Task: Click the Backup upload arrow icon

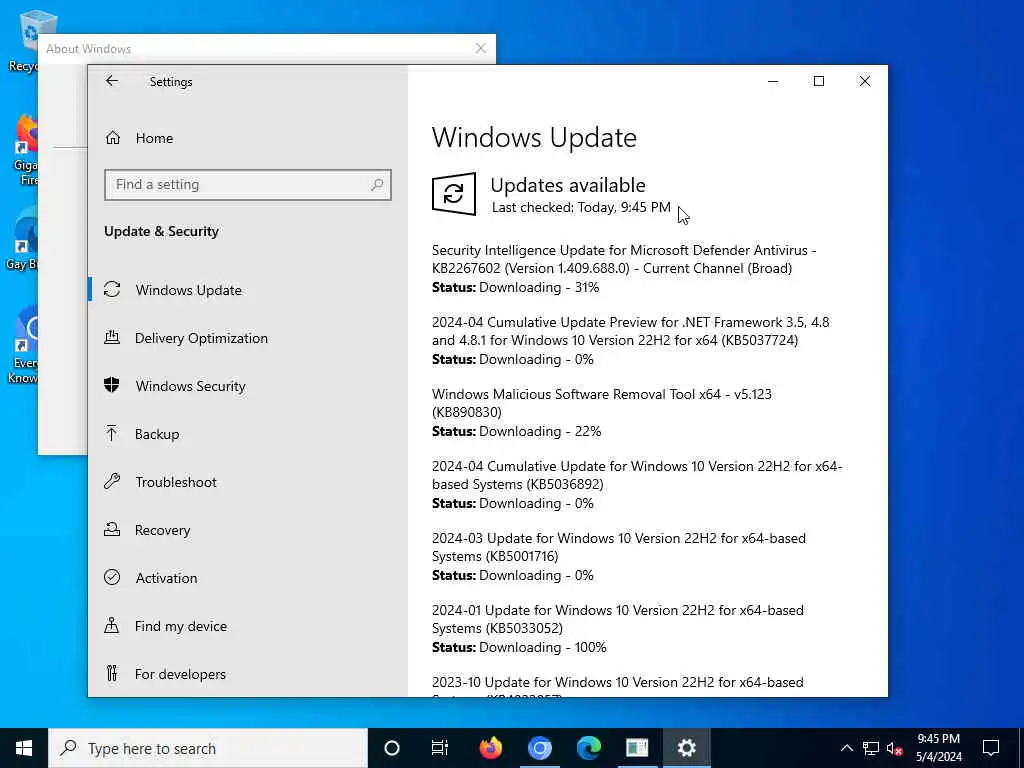Action: tap(112, 433)
